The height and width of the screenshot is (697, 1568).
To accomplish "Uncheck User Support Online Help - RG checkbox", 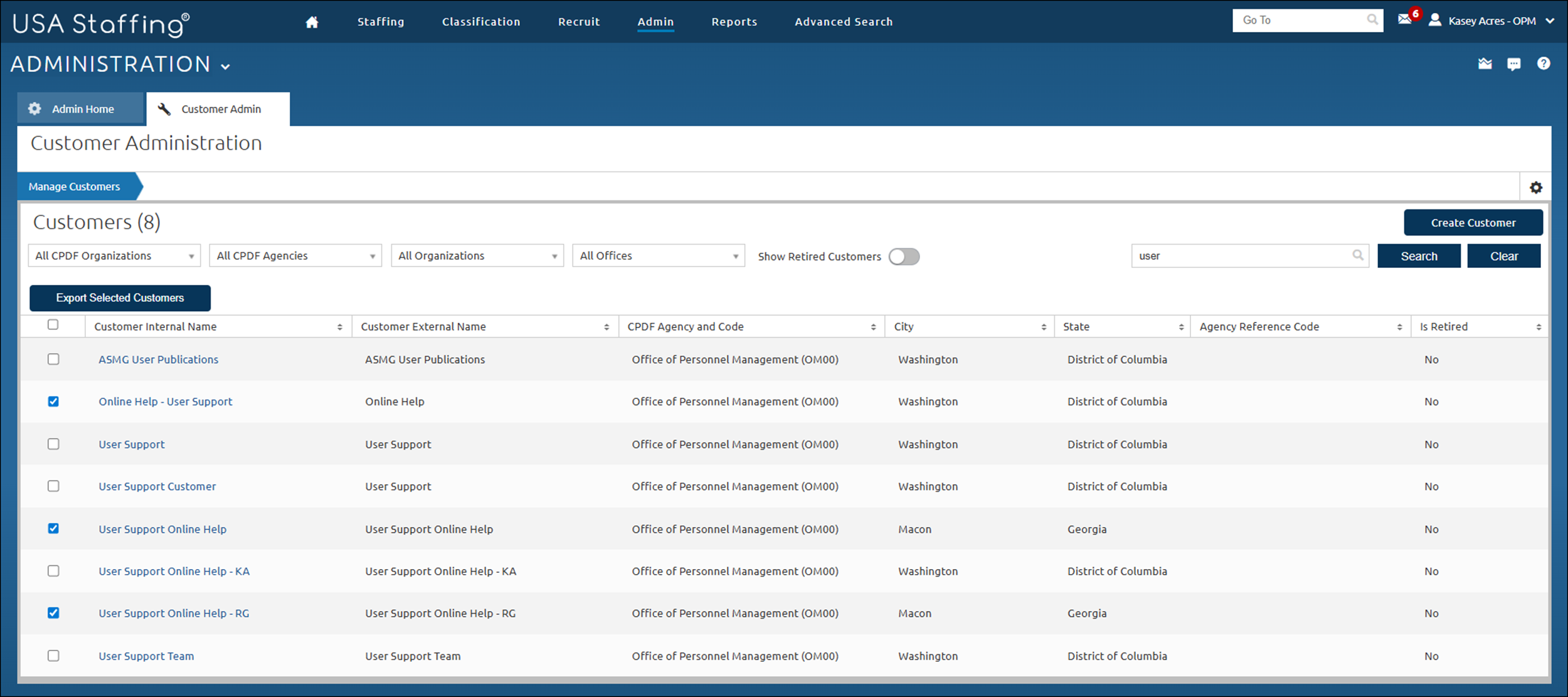I will click(x=53, y=613).
